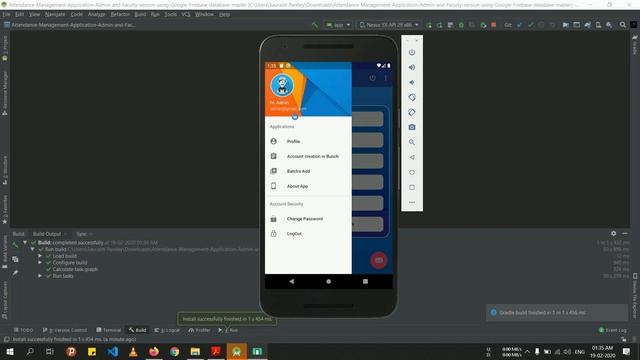Tap the Android recents navigation button

365,281
